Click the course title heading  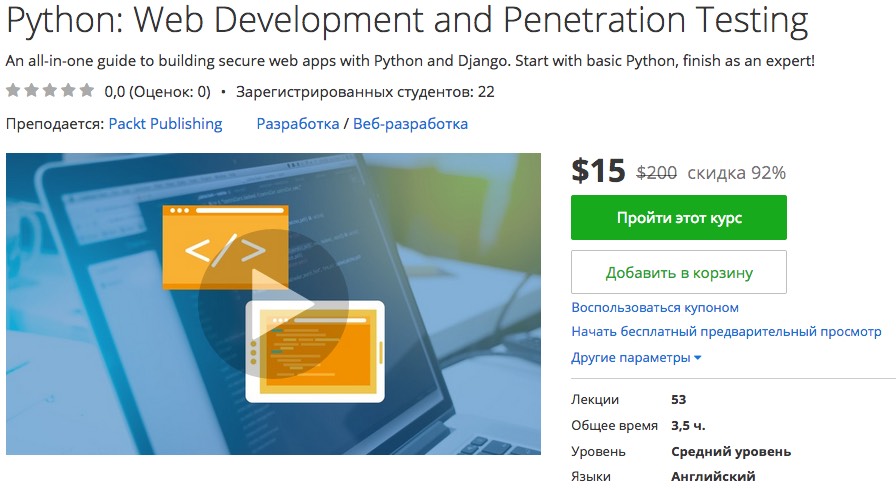click(x=407, y=20)
